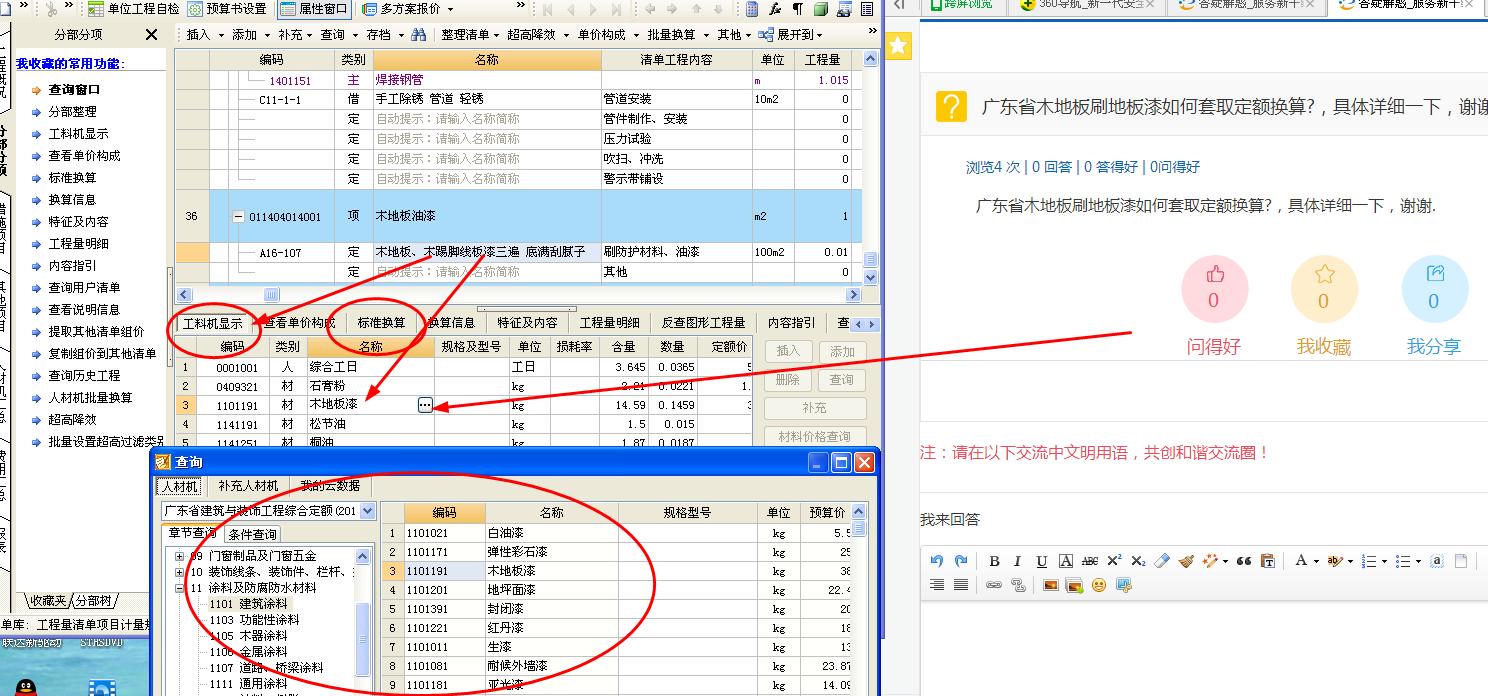Apply underline formatting in editor

coord(1041,561)
